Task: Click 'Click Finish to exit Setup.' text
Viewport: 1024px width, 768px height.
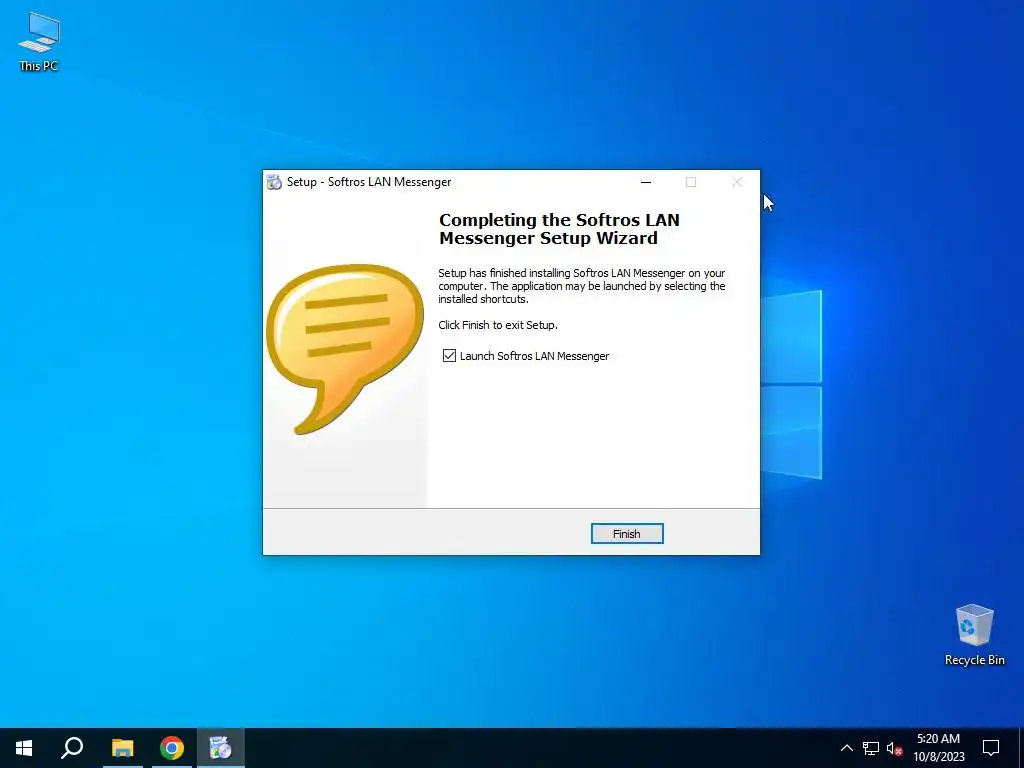Action: pos(498,325)
